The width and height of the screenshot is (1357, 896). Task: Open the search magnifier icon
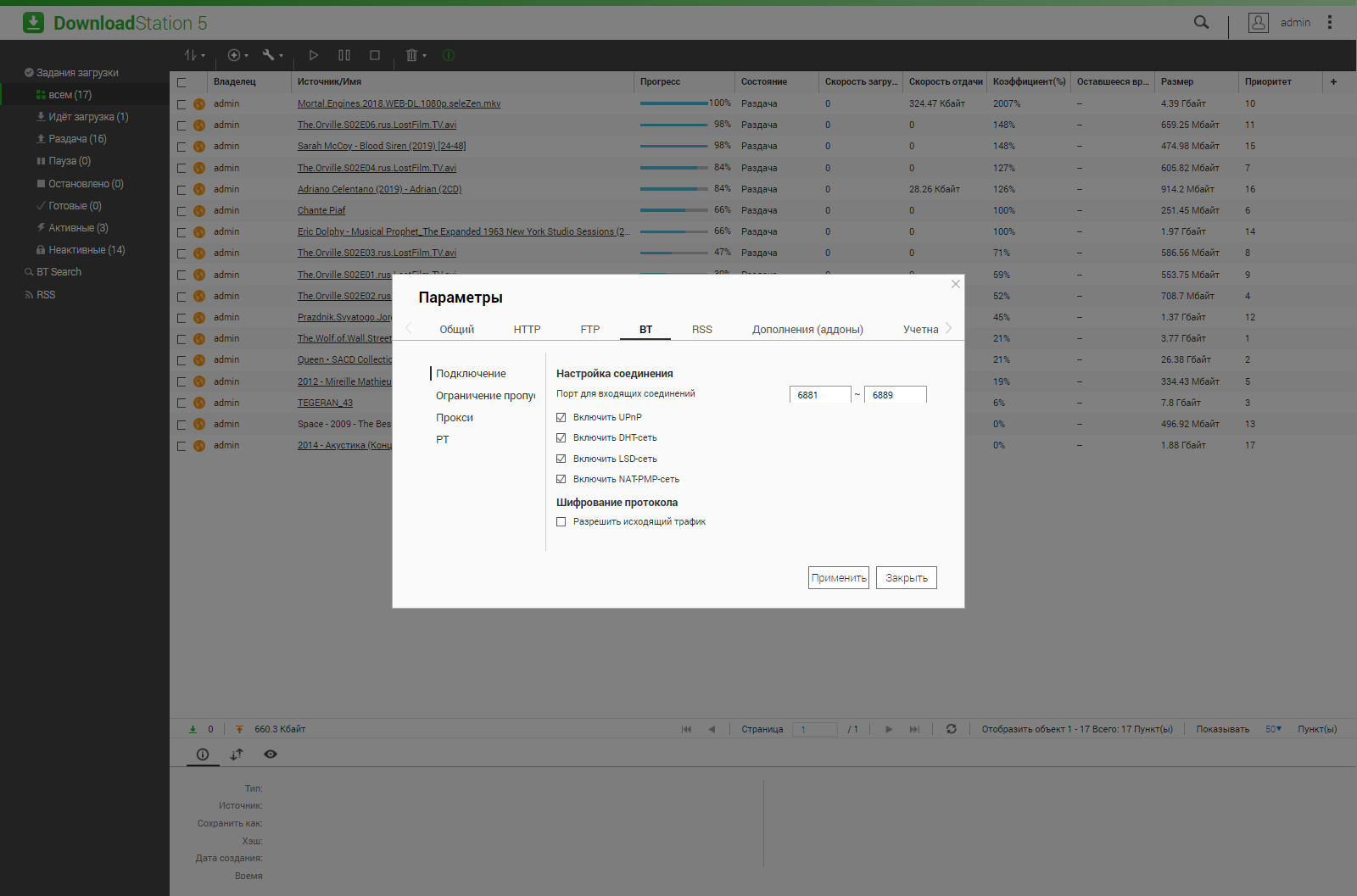[1201, 22]
